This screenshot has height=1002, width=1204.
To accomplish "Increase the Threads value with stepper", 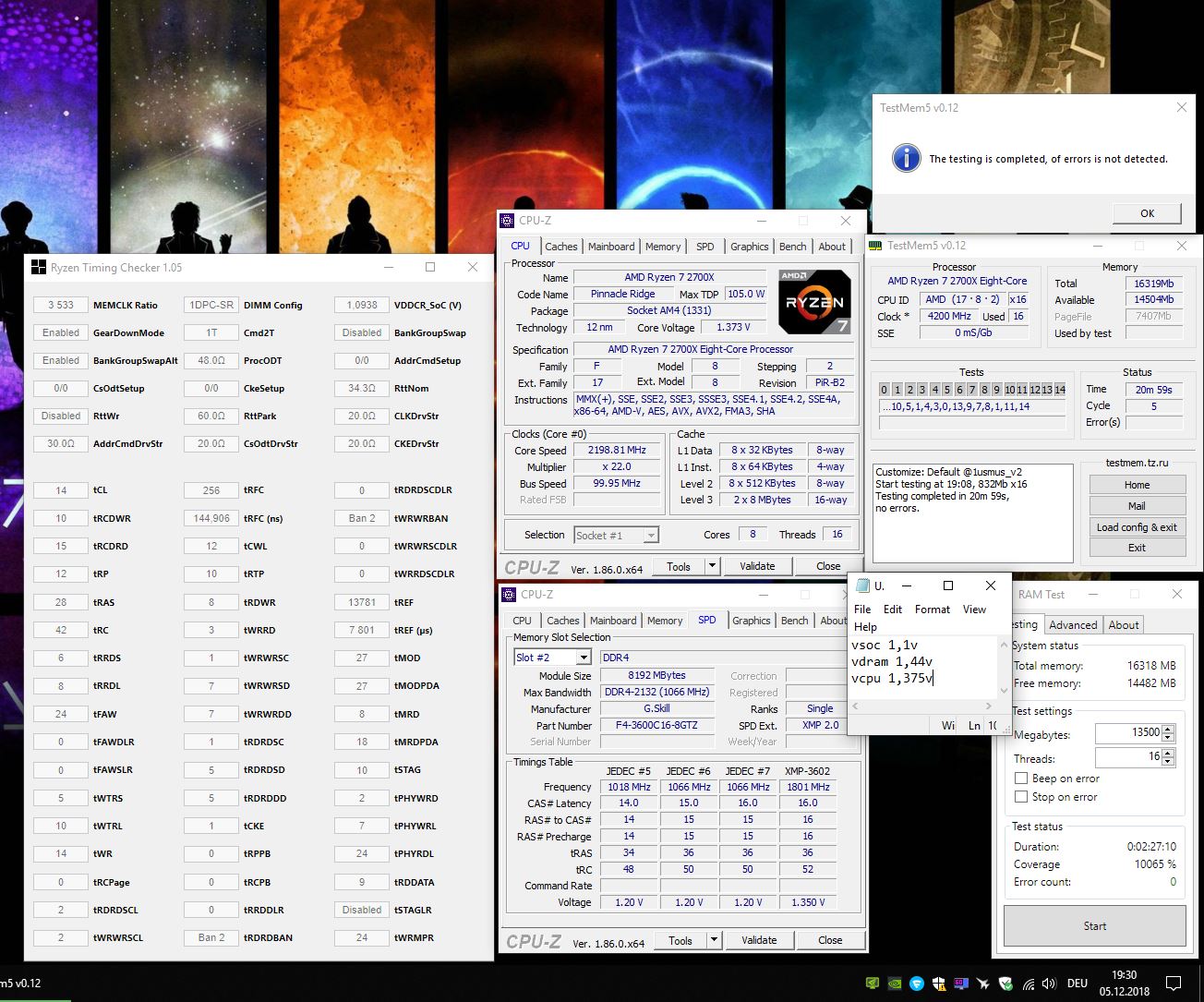I will [1168, 754].
